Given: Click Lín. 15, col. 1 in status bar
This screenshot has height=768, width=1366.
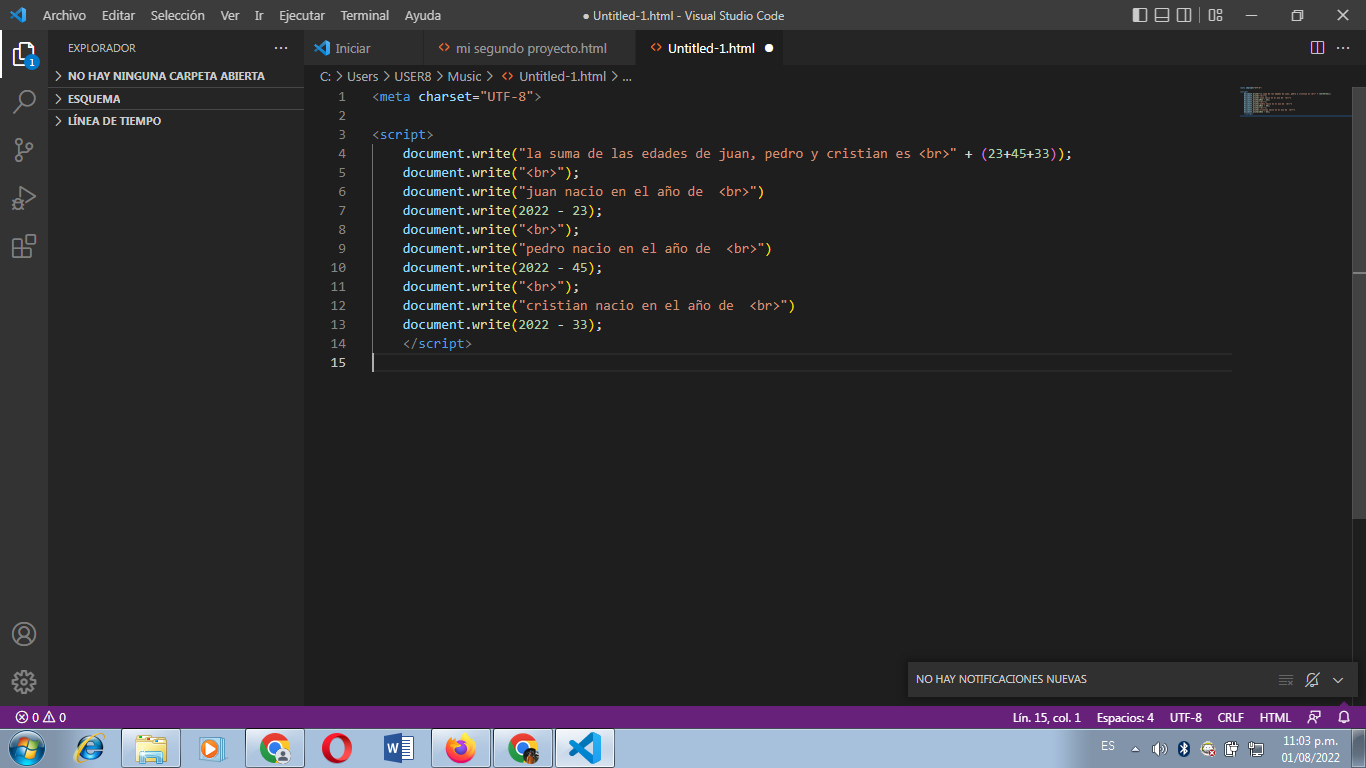Looking at the screenshot, I should tap(1046, 717).
